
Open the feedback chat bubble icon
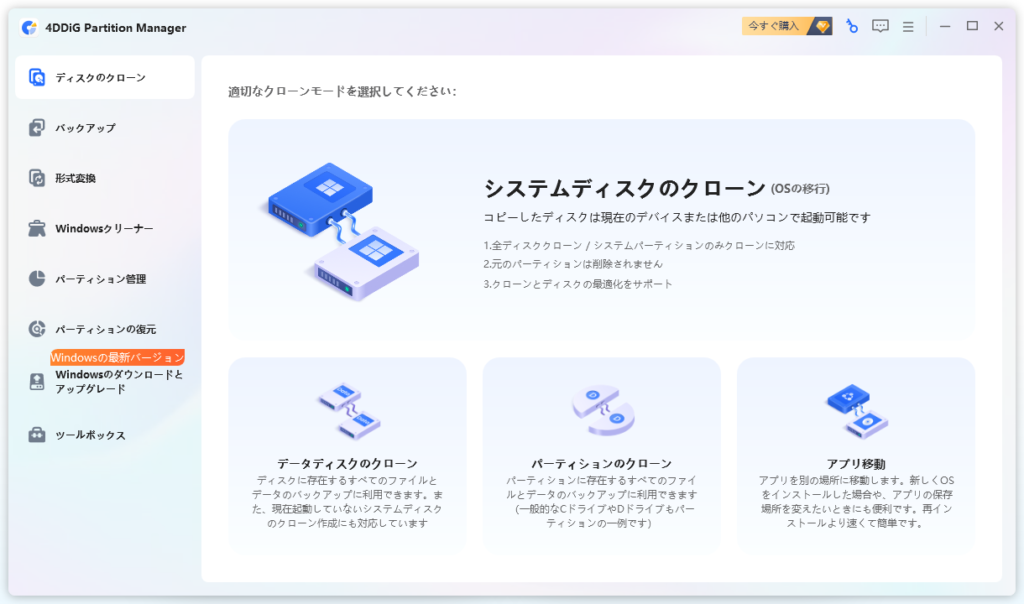(880, 27)
